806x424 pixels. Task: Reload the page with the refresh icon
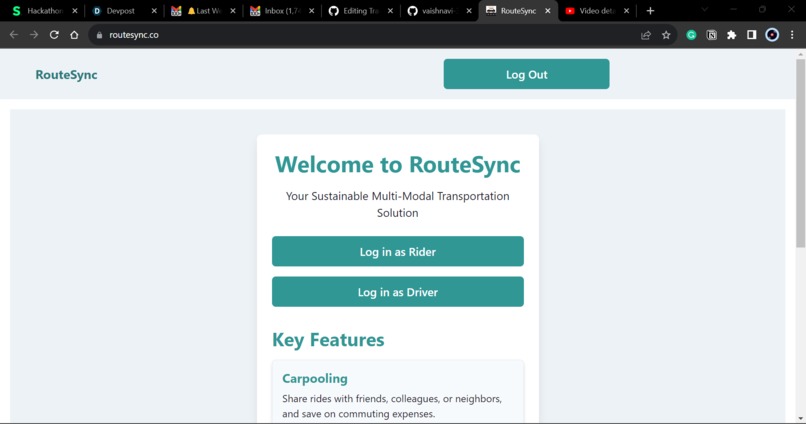pyautogui.click(x=54, y=35)
